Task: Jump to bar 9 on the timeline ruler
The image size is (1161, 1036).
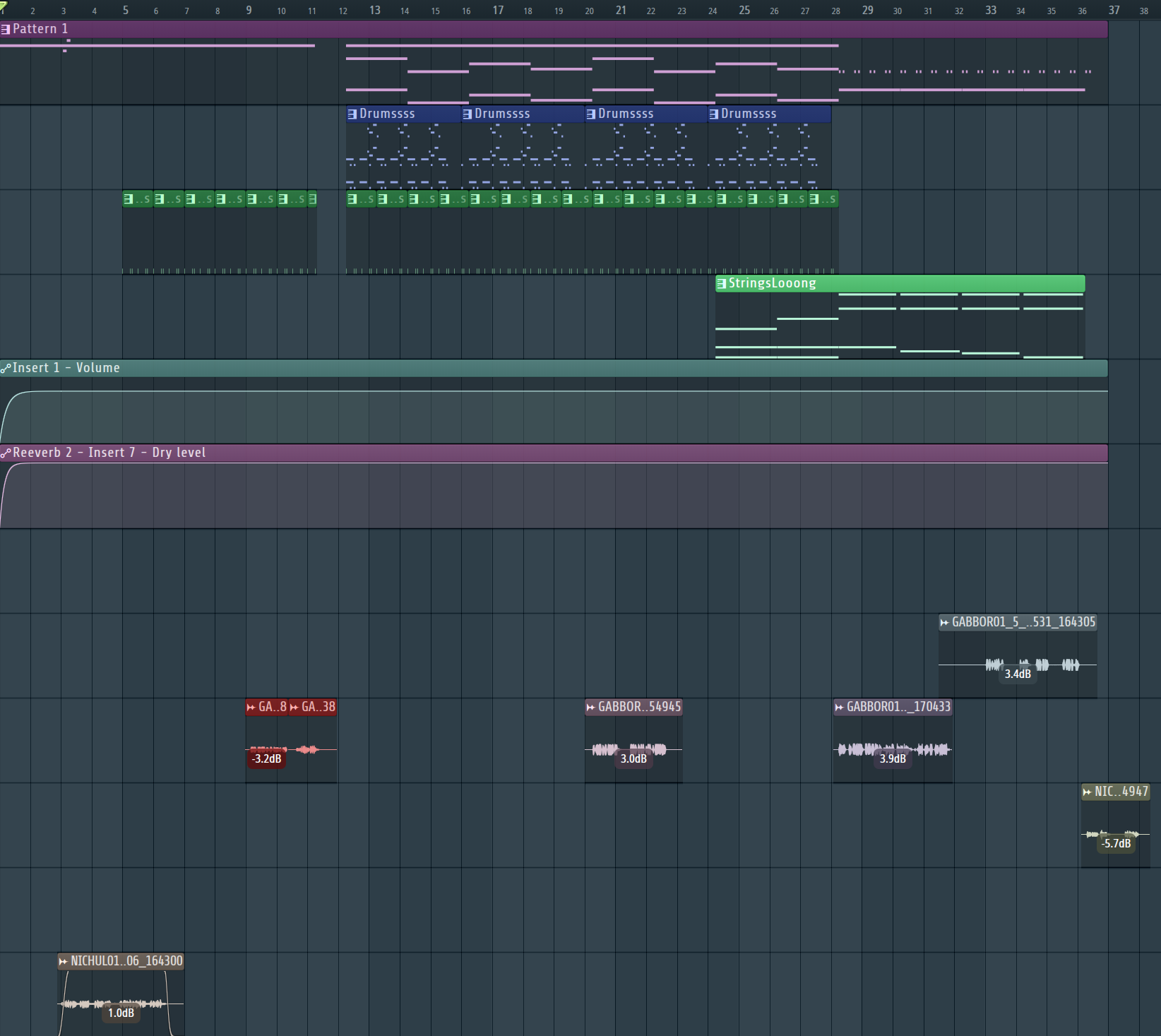Action: [x=249, y=11]
